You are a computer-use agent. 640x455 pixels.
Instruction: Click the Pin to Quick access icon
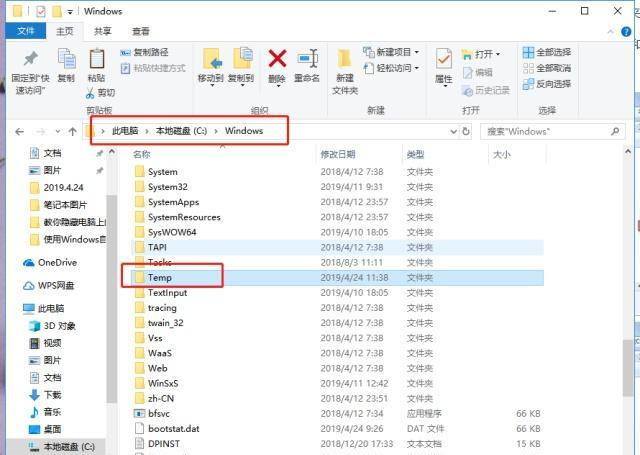(x=30, y=59)
